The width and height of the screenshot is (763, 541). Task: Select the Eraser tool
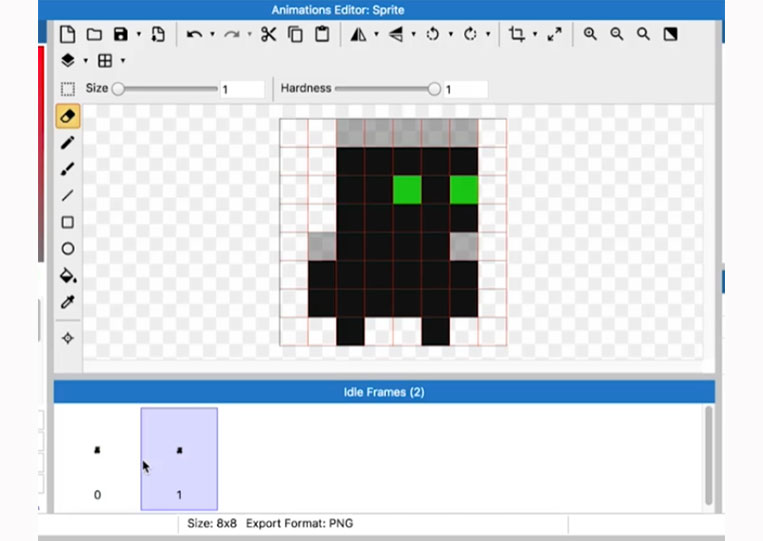(68, 116)
